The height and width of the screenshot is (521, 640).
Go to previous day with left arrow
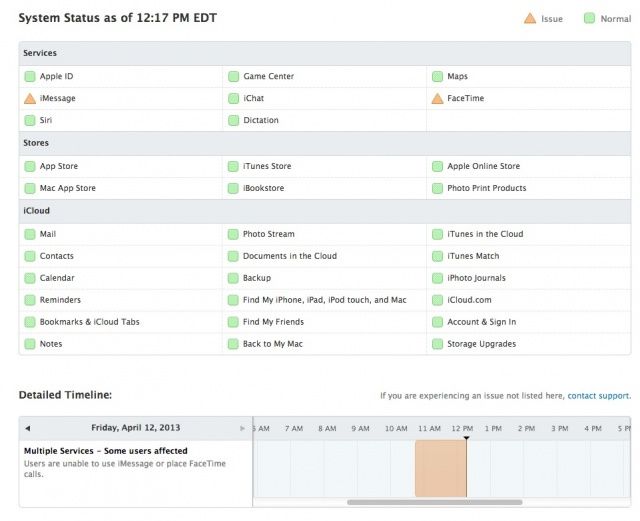click(x=27, y=428)
